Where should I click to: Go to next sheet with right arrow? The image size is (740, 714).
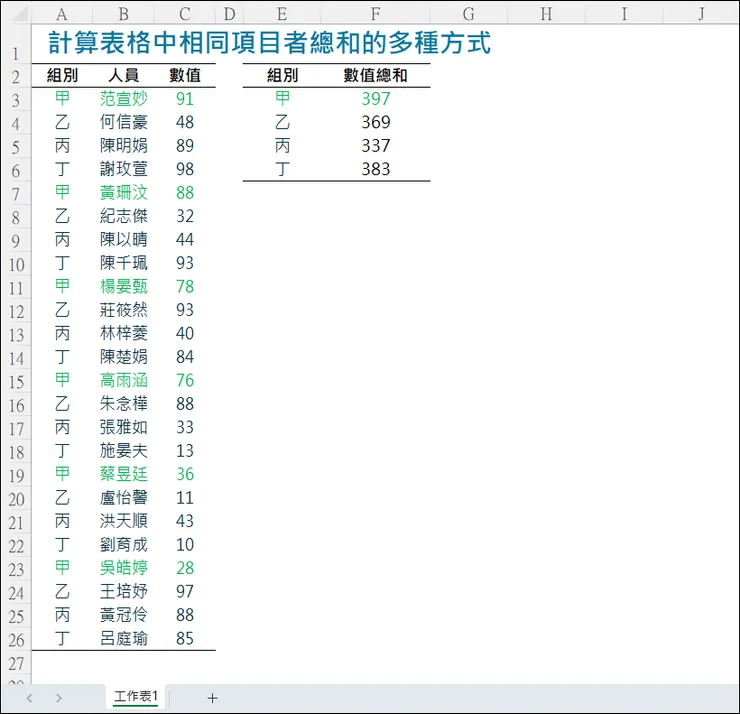[59, 698]
